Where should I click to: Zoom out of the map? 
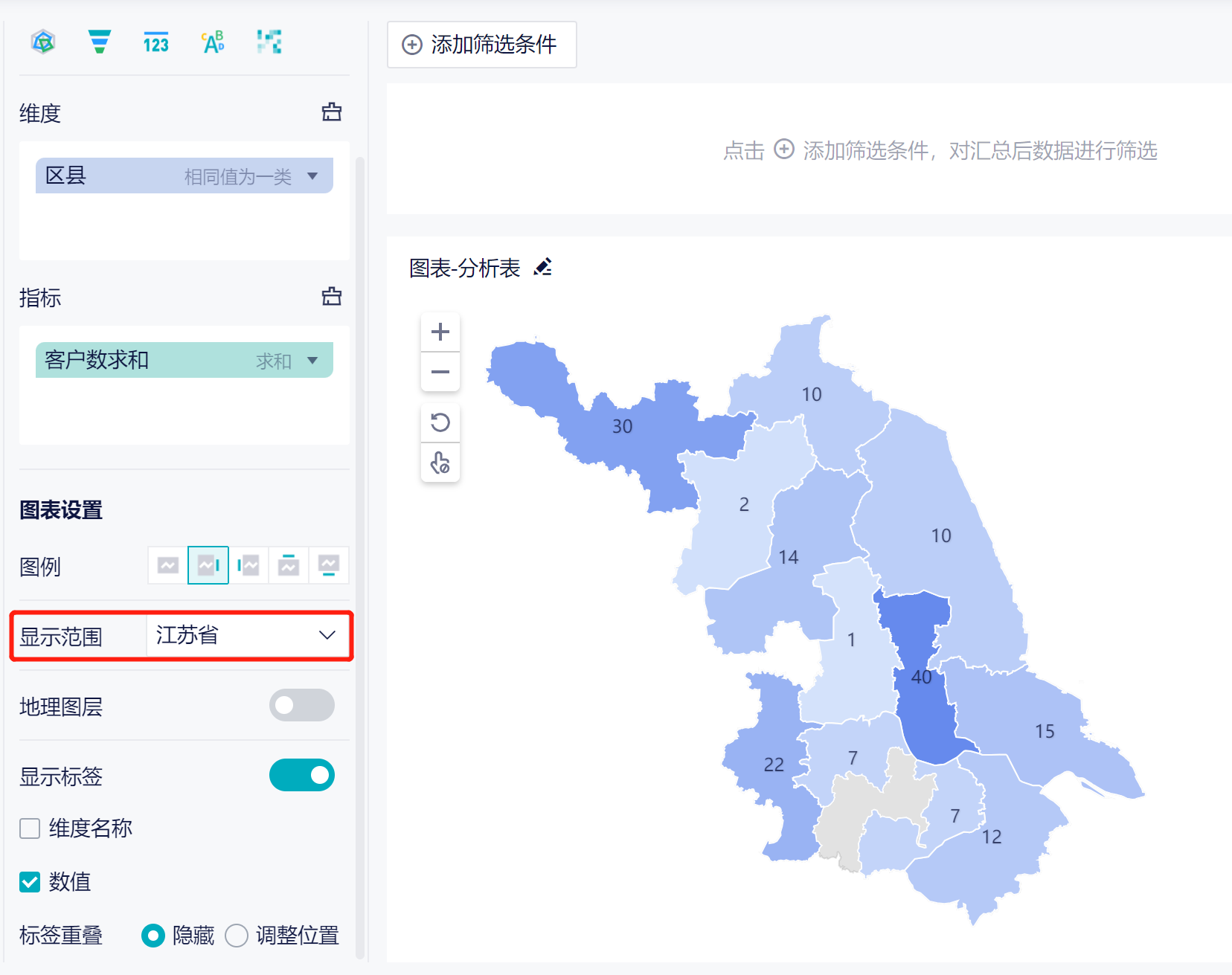(x=440, y=371)
